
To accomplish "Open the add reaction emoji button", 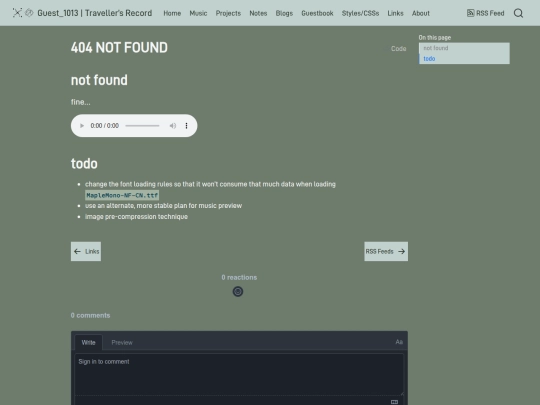I will 238,292.
